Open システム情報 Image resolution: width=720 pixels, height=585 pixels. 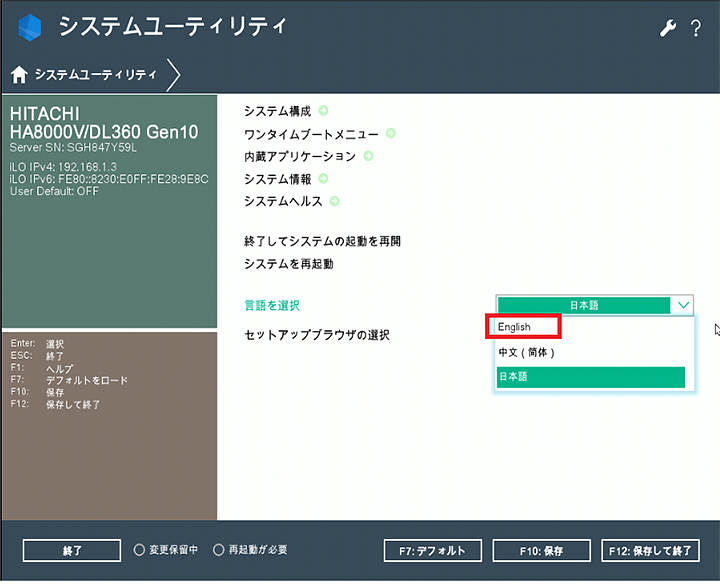pos(278,179)
